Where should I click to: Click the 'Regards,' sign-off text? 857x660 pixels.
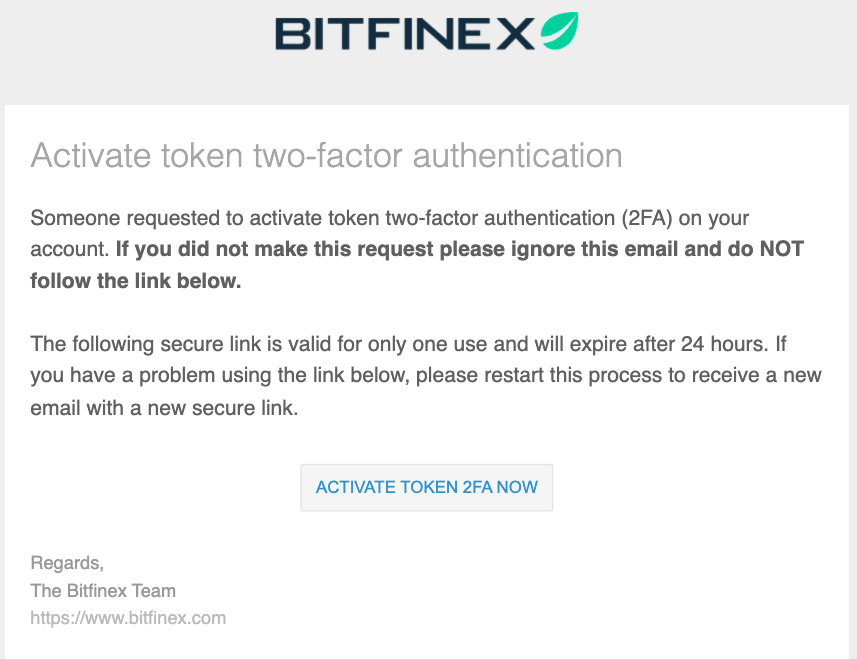tap(67, 563)
